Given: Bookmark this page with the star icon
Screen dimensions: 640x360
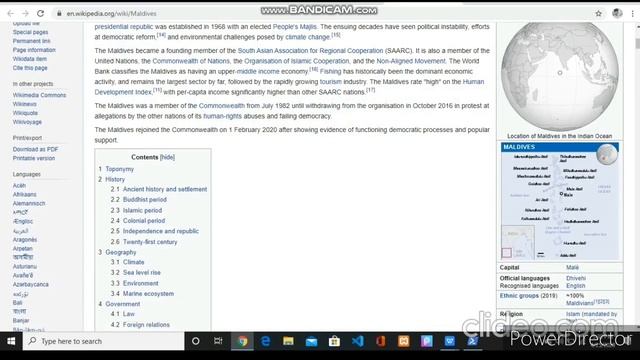Looking at the screenshot, I should point(598,13).
